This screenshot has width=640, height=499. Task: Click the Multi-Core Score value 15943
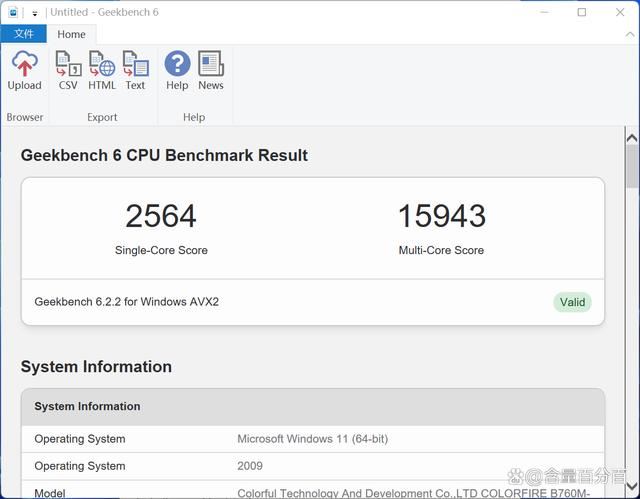pos(441,216)
